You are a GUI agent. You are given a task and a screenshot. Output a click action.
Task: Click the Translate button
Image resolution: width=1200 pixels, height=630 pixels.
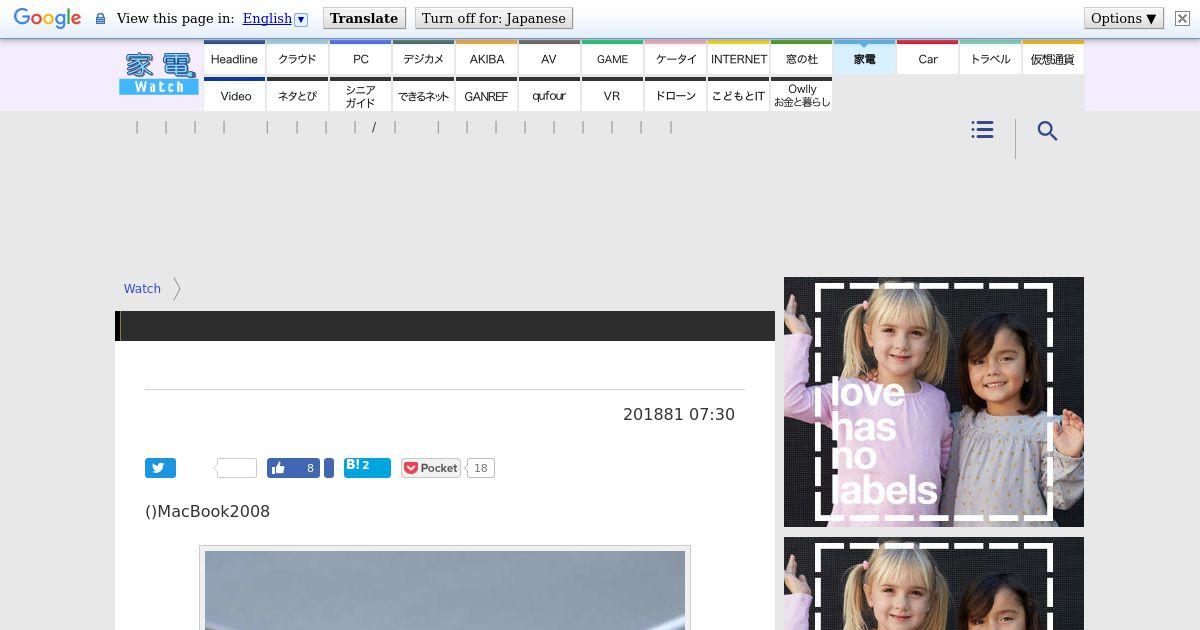pos(364,18)
